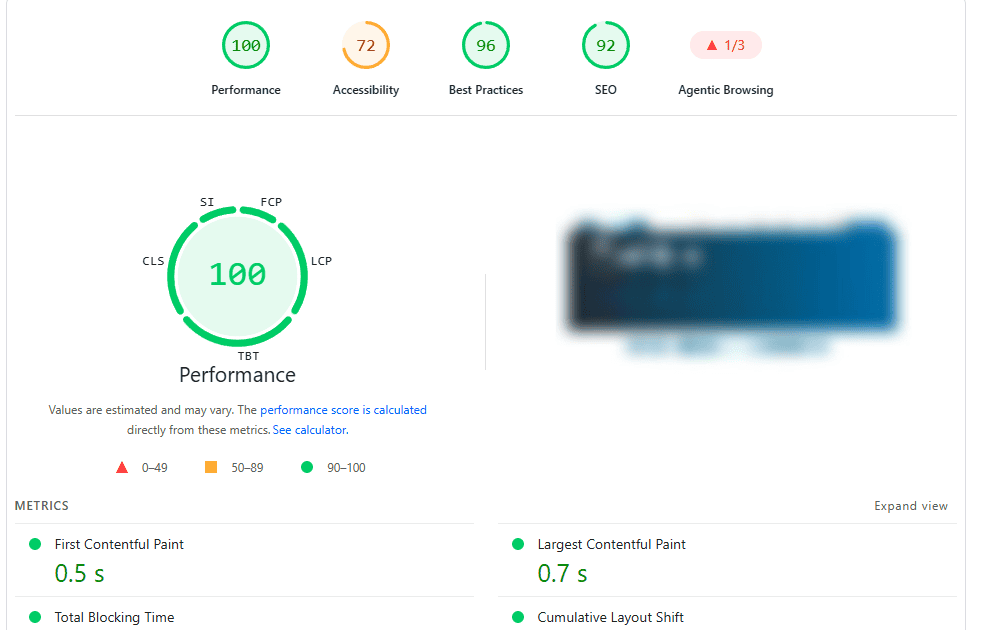Click the large 100 performance gauge
The width and height of the screenshot is (983, 630).
(x=238, y=276)
